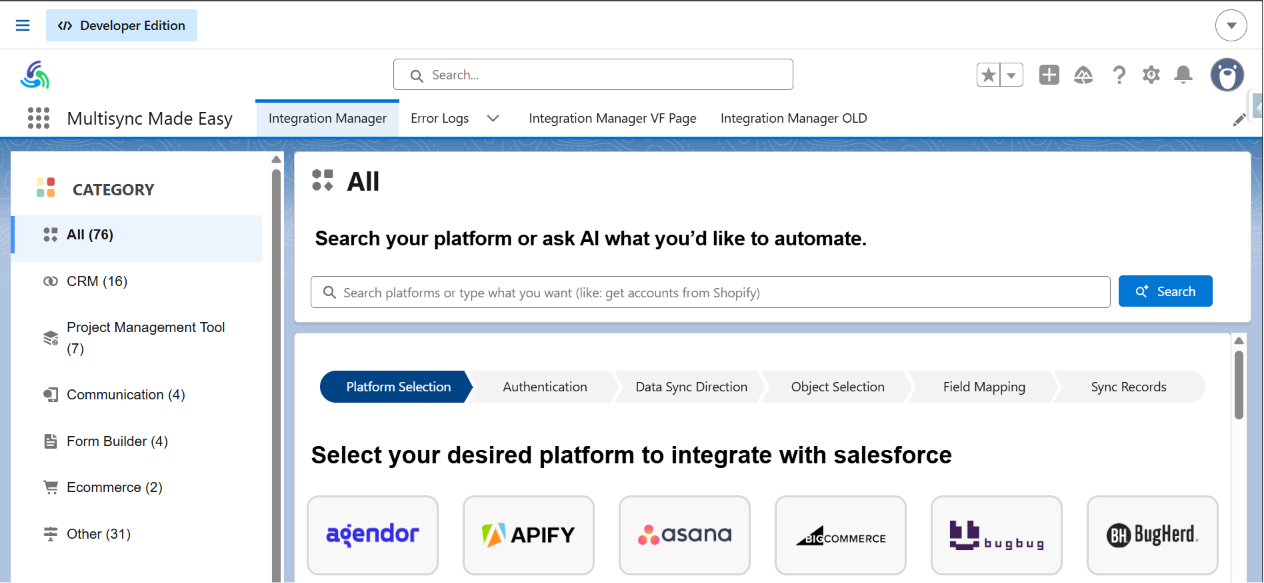The height and width of the screenshot is (583, 1264).
Task: Select Project Management Tool (7) category
Action: (137, 338)
